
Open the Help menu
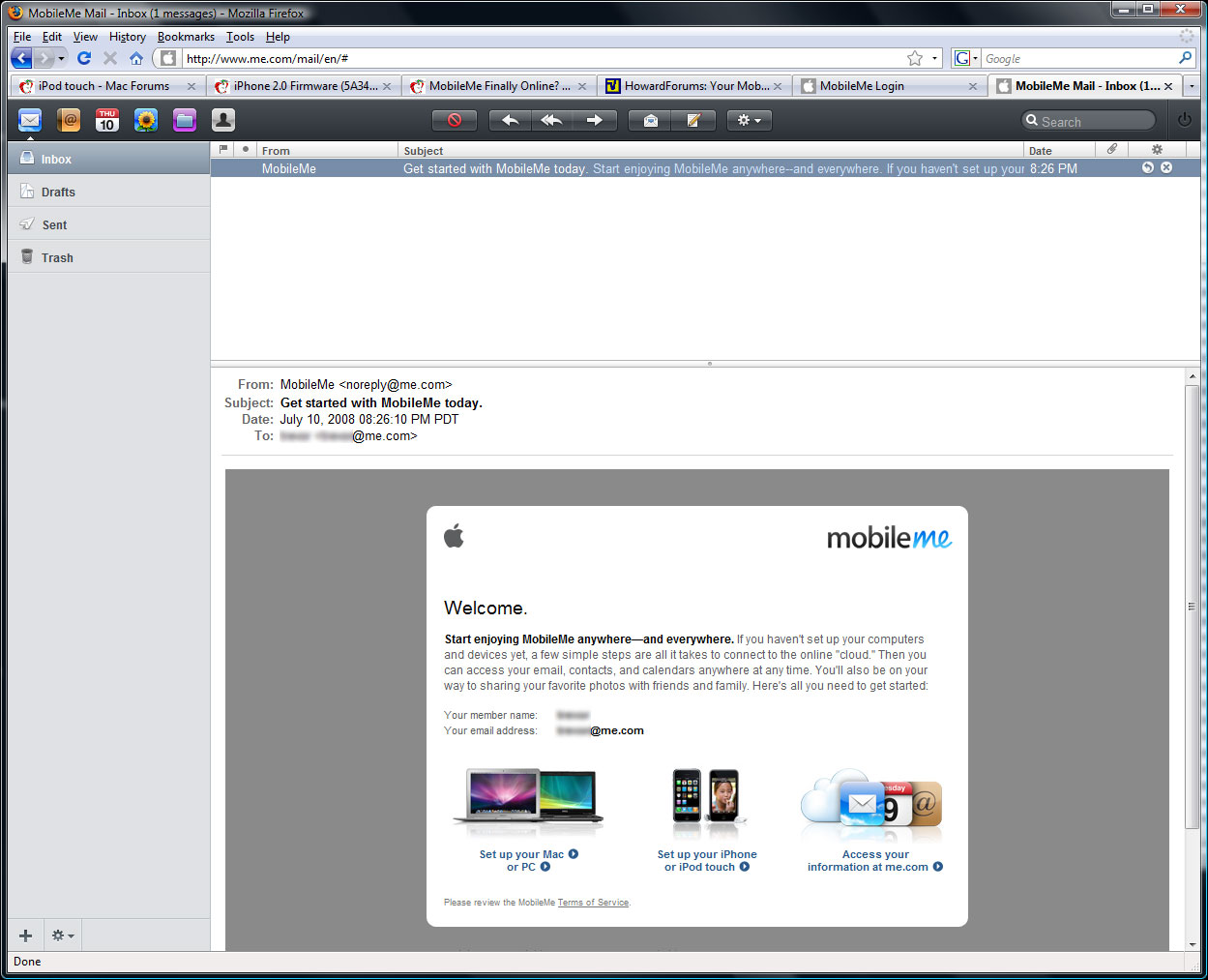(278, 37)
